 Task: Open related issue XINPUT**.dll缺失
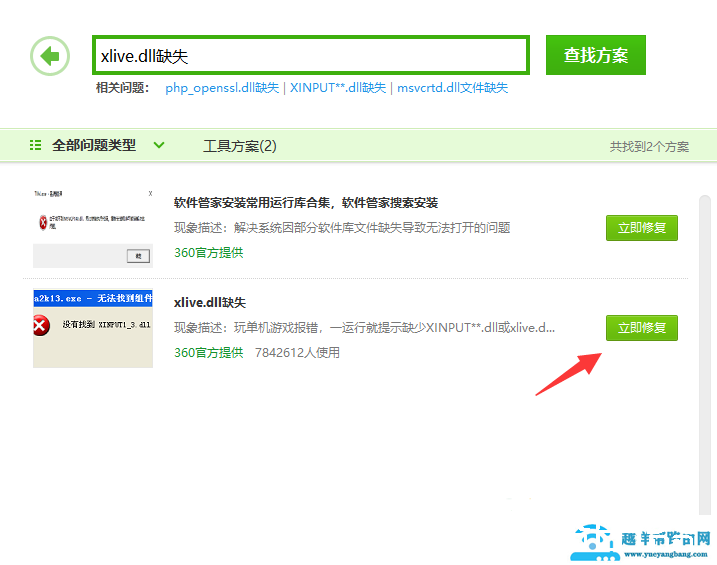point(338,88)
